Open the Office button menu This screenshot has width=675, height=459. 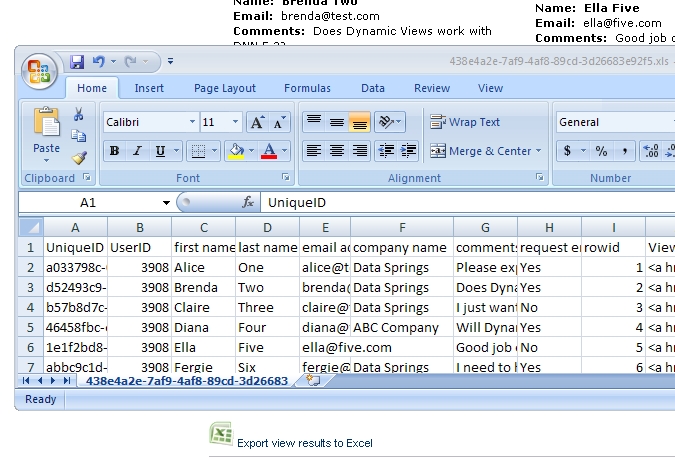pos(39,71)
